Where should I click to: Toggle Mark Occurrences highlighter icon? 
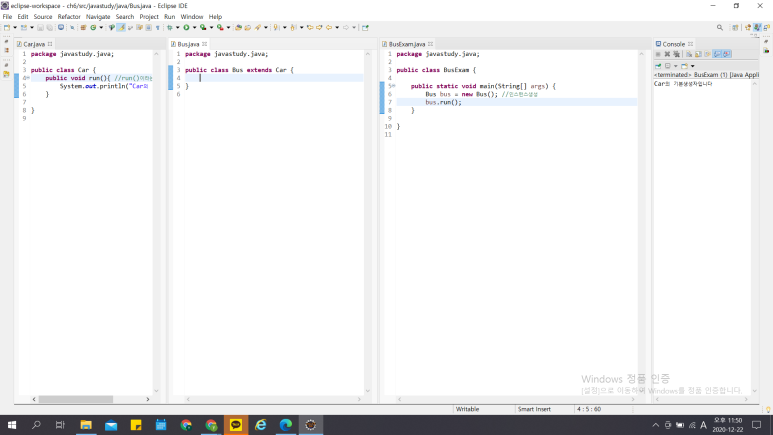click(121, 28)
